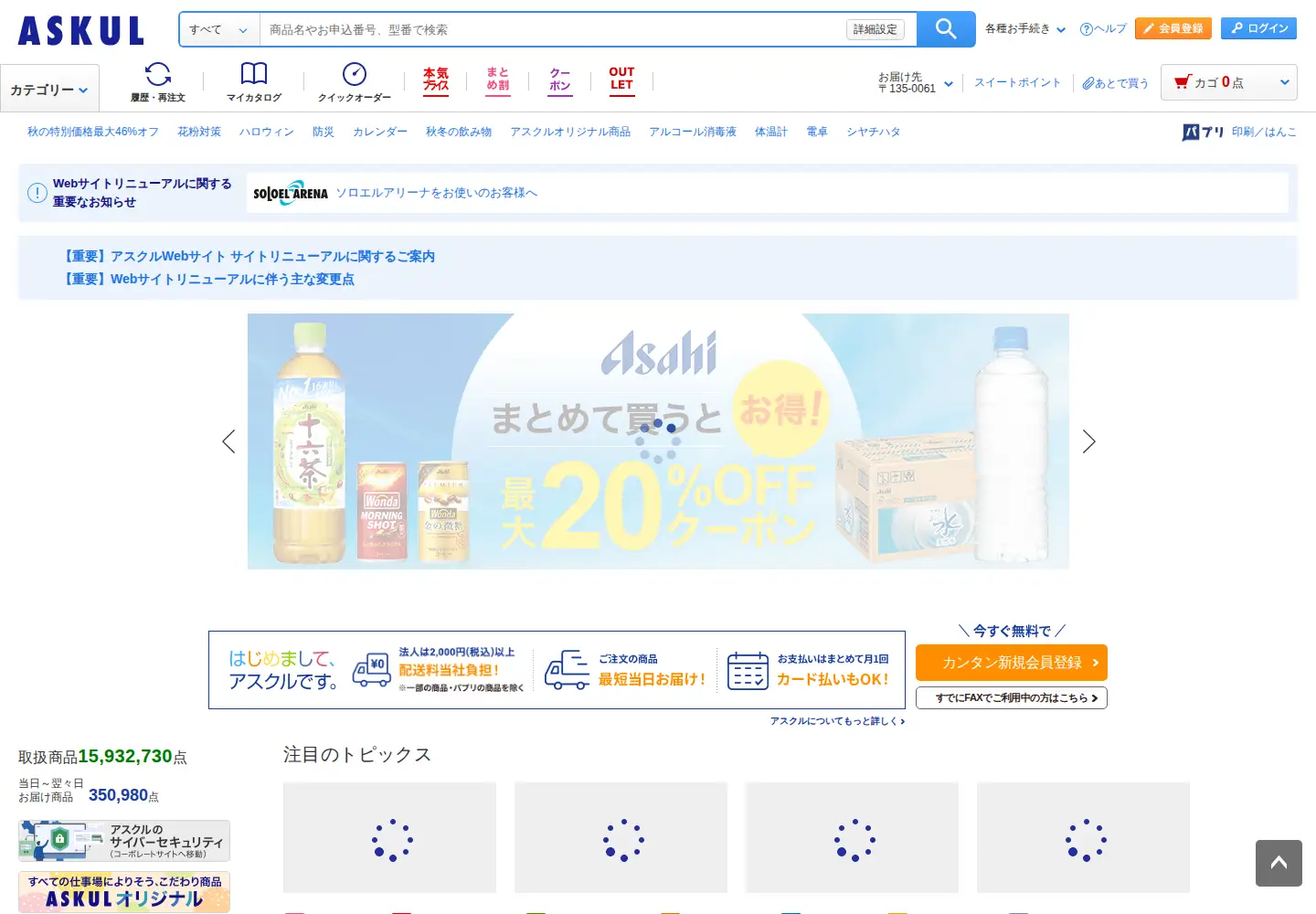Open アスクルWebサイト サイトリニューアルに関するご案内 notice
Image resolution: width=1316 pixels, height=914 pixels.
coord(249,256)
